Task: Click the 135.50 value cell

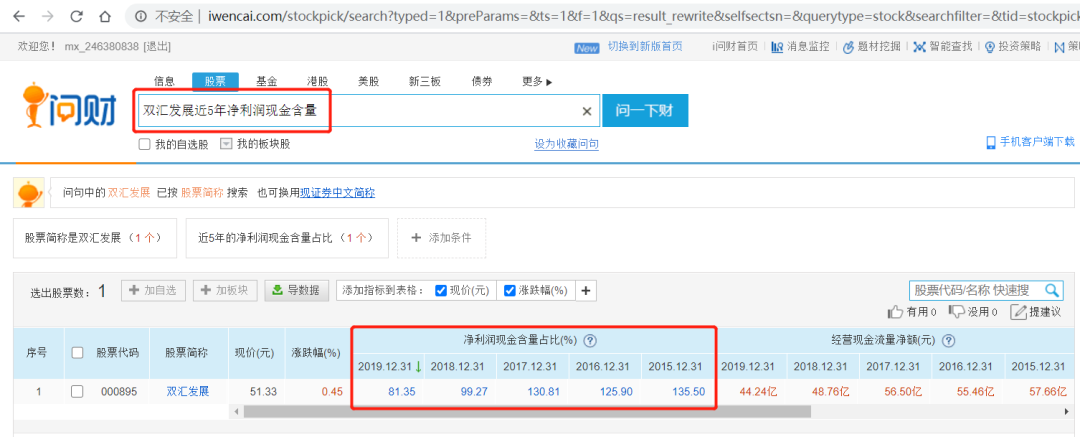Action: [688, 392]
